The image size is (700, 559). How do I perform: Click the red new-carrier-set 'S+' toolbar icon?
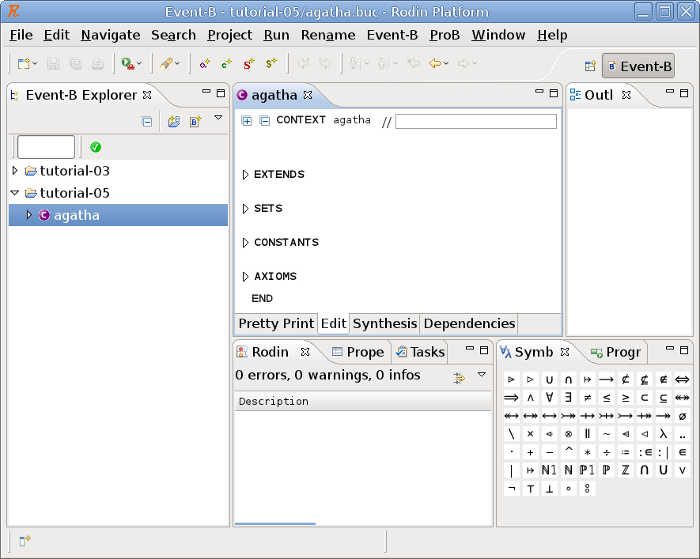[x=249, y=64]
